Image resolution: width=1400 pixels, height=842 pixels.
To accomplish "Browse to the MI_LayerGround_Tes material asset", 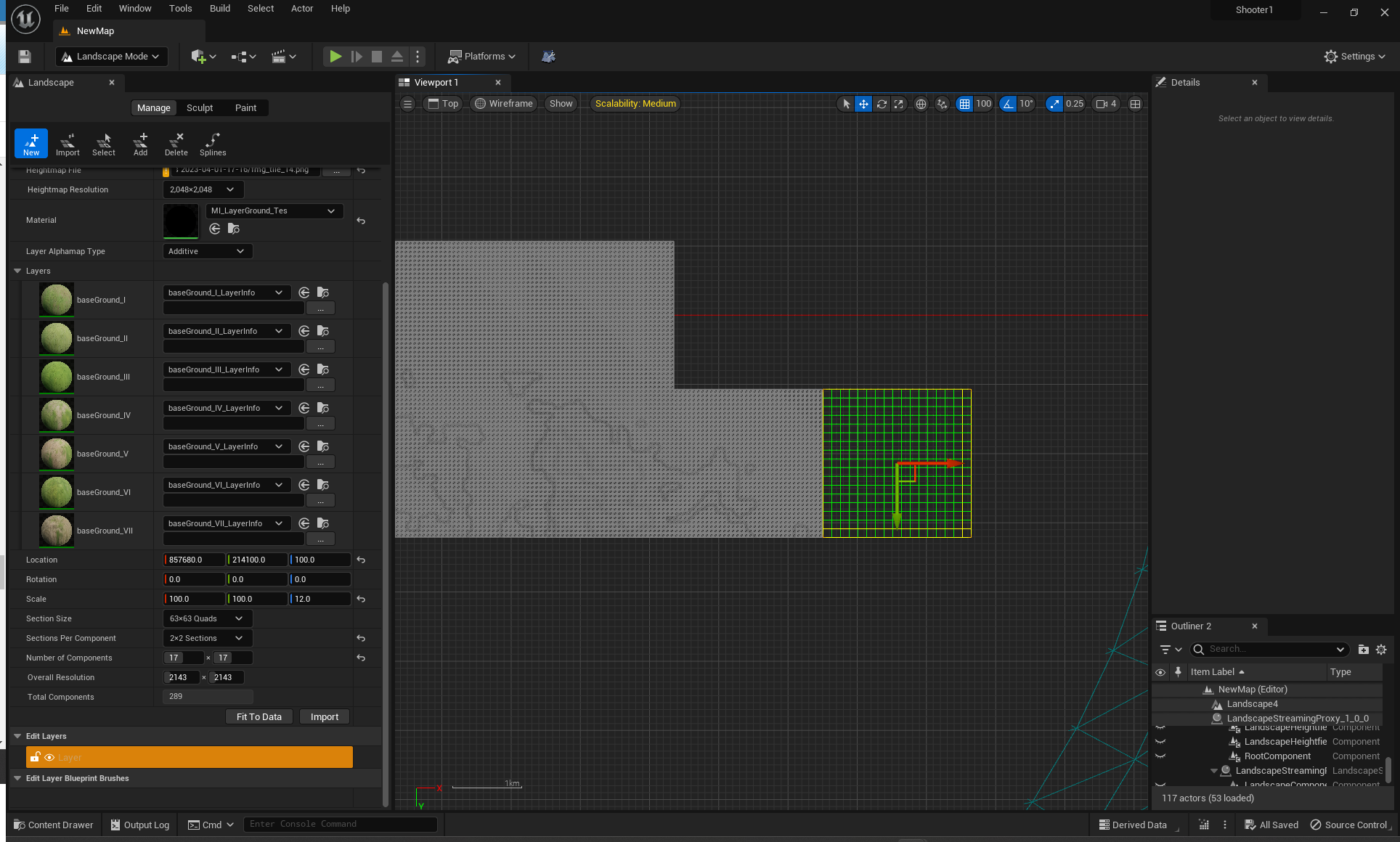I will tap(234, 229).
